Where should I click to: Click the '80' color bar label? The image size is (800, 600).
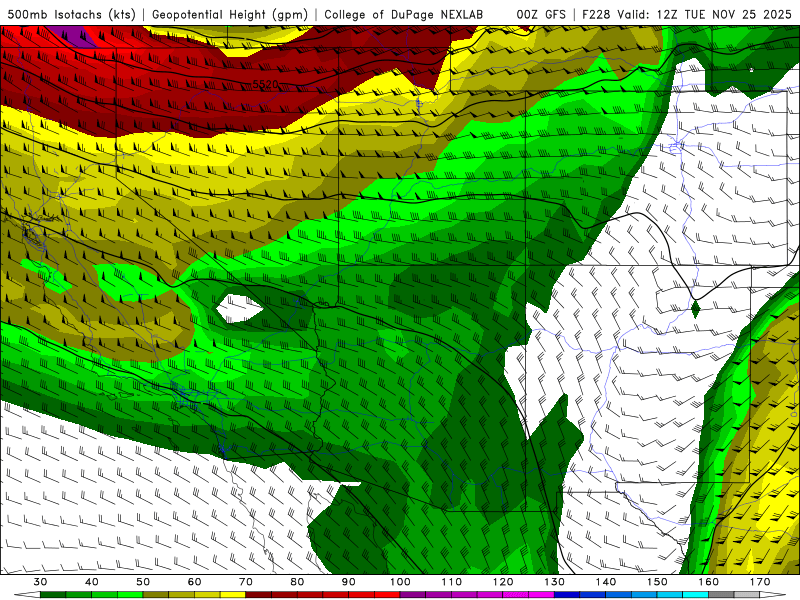tap(297, 582)
